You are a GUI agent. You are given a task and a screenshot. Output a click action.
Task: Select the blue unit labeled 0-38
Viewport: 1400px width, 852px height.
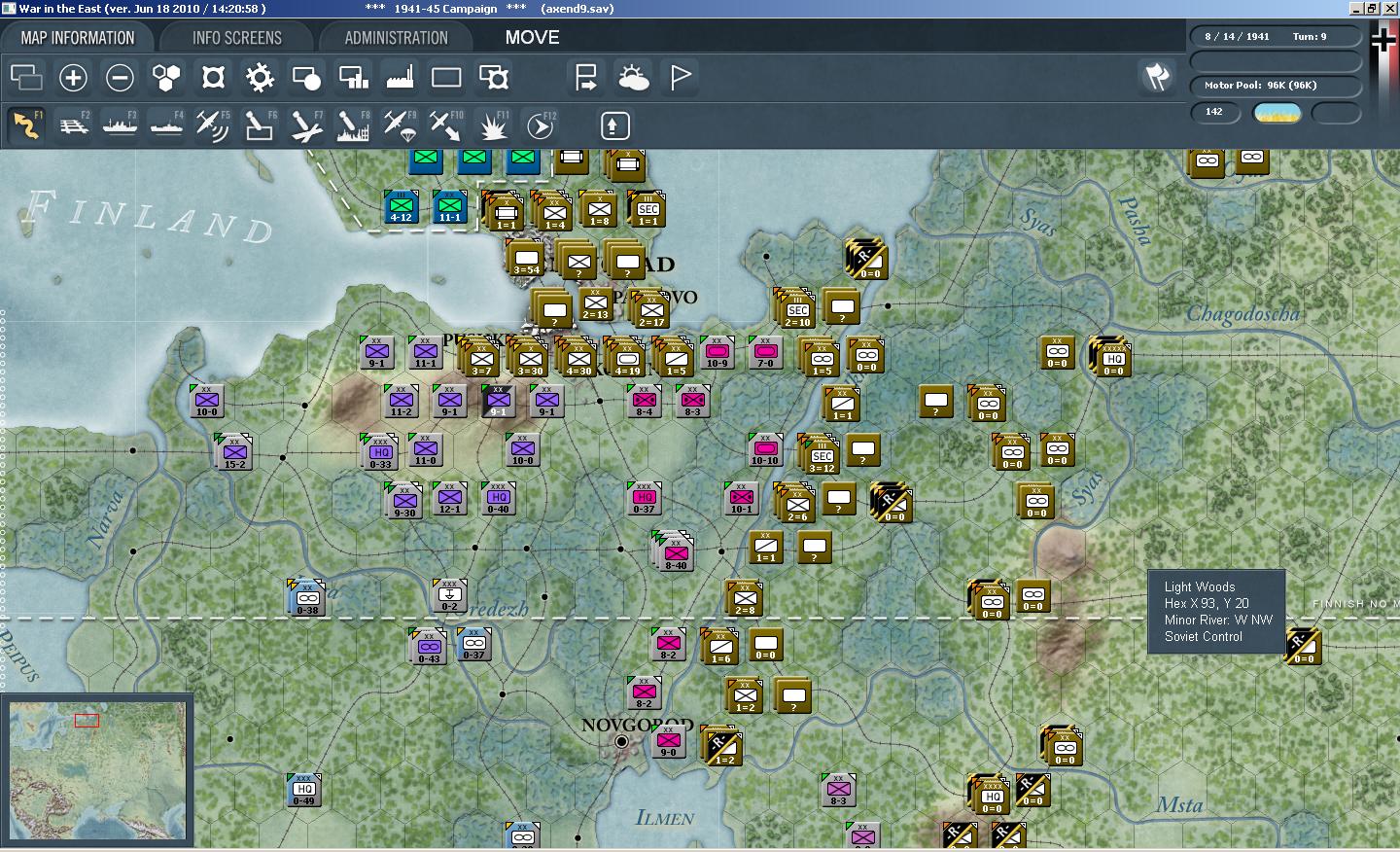(307, 598)
